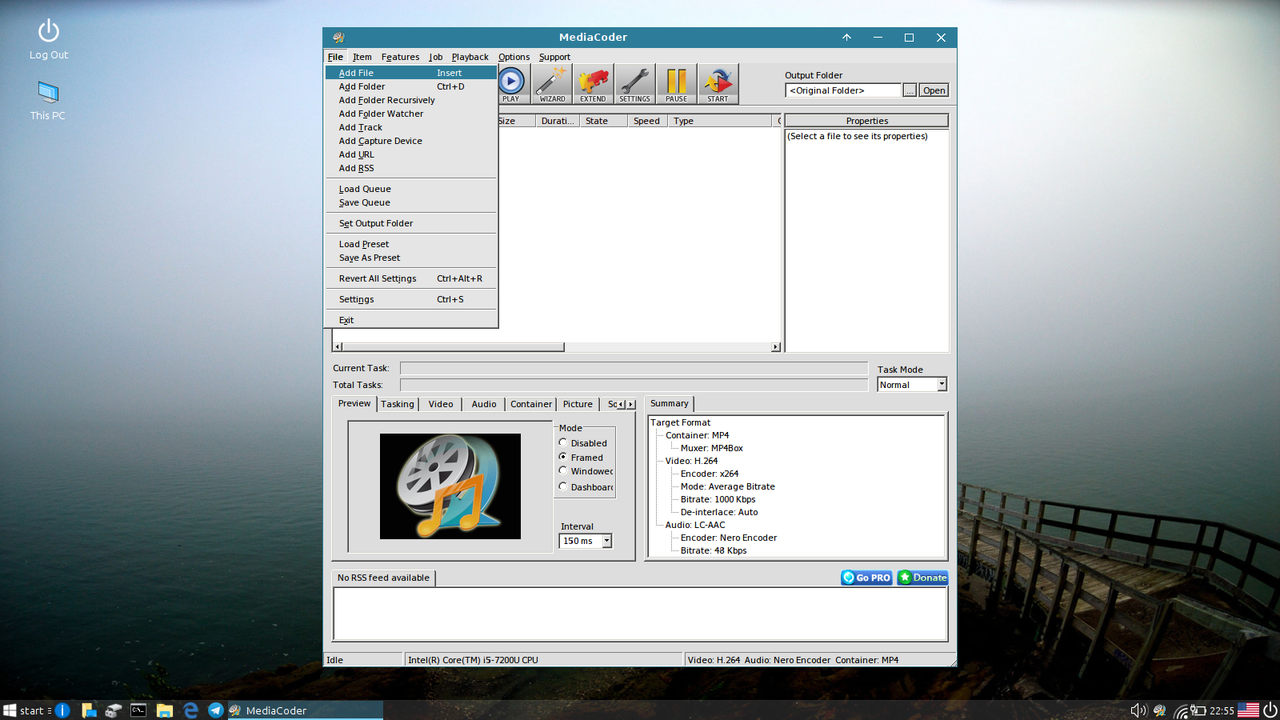Open the Features menu
The image size is (1280, 720).
point(400,57)
